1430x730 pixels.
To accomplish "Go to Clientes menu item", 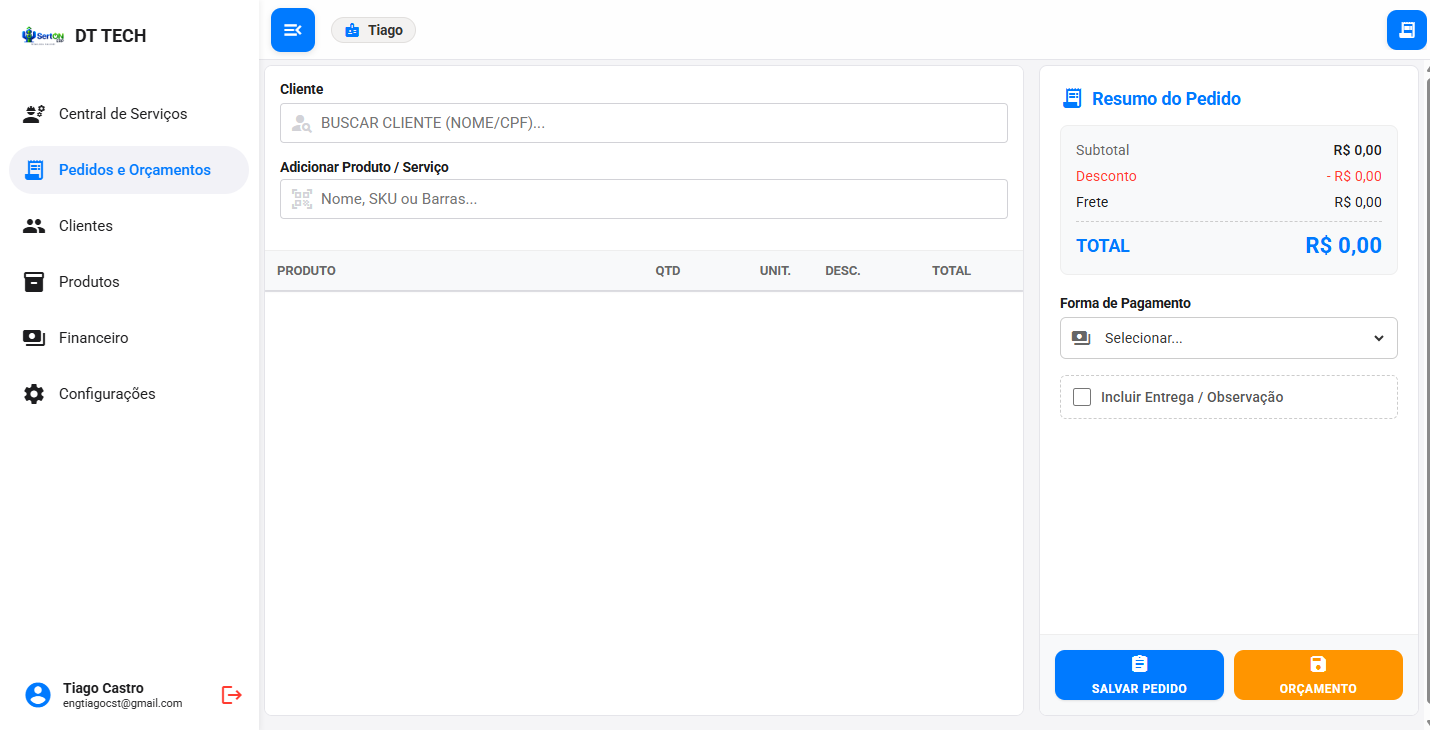I will [129, 226].
